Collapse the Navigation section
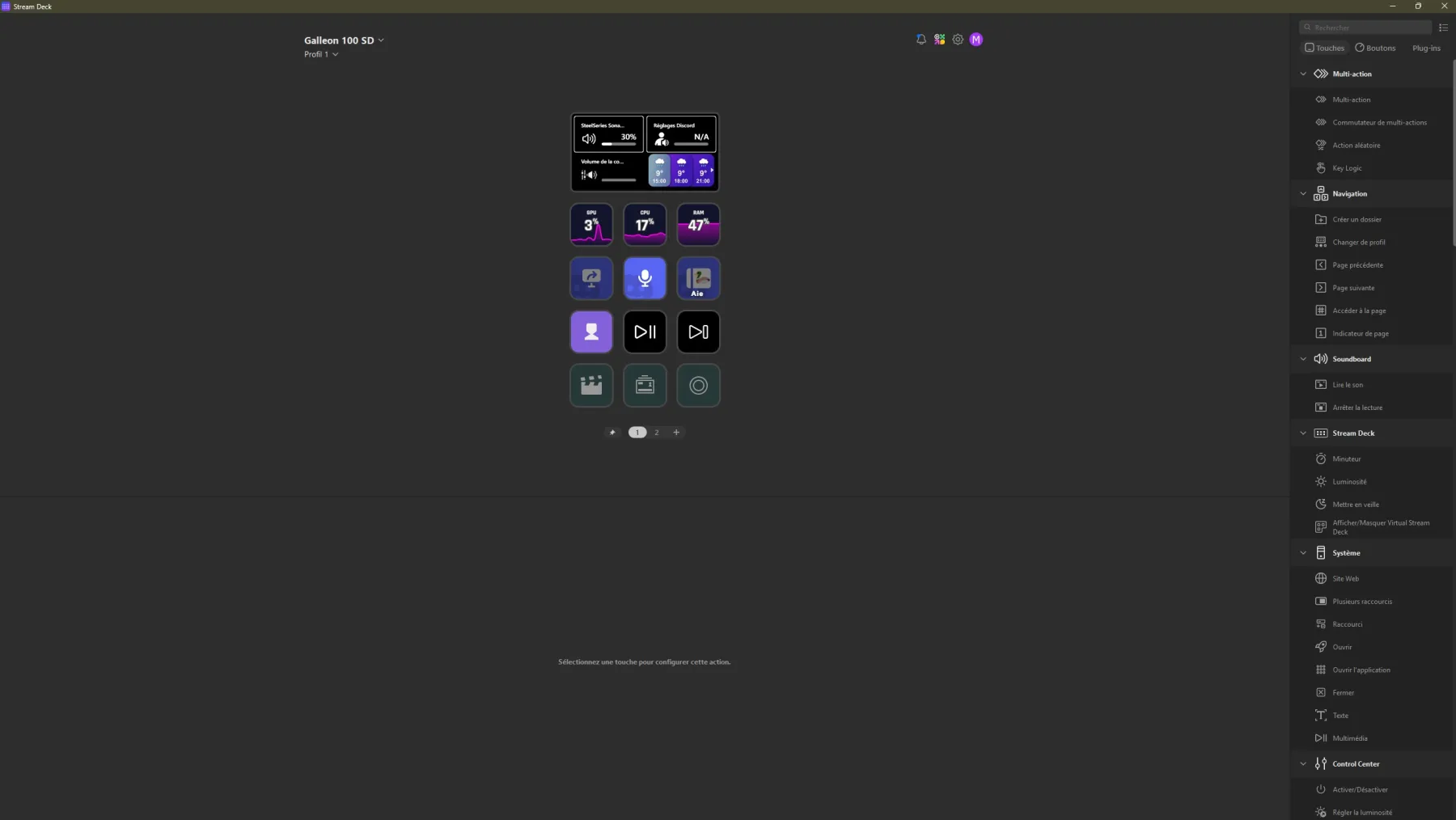This screenshot has width=1456, height=820. coord(1303,193)
